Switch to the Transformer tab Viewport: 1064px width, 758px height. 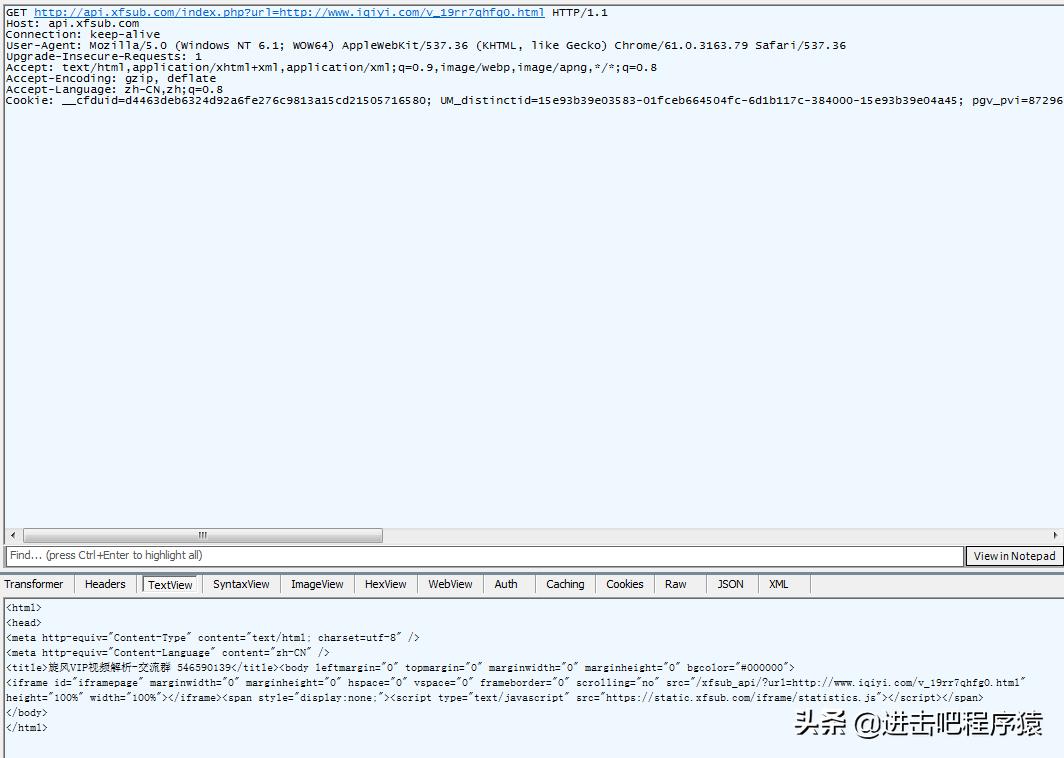tap(34, 584)
